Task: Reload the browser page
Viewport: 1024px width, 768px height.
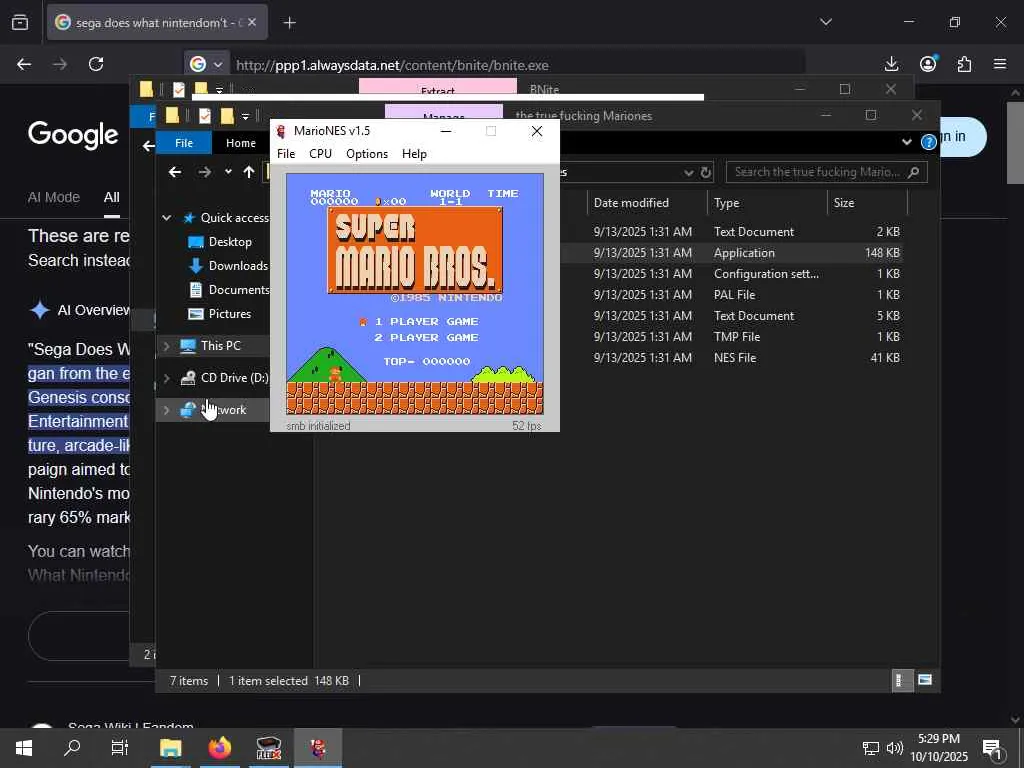Action: tap(96, 64)
